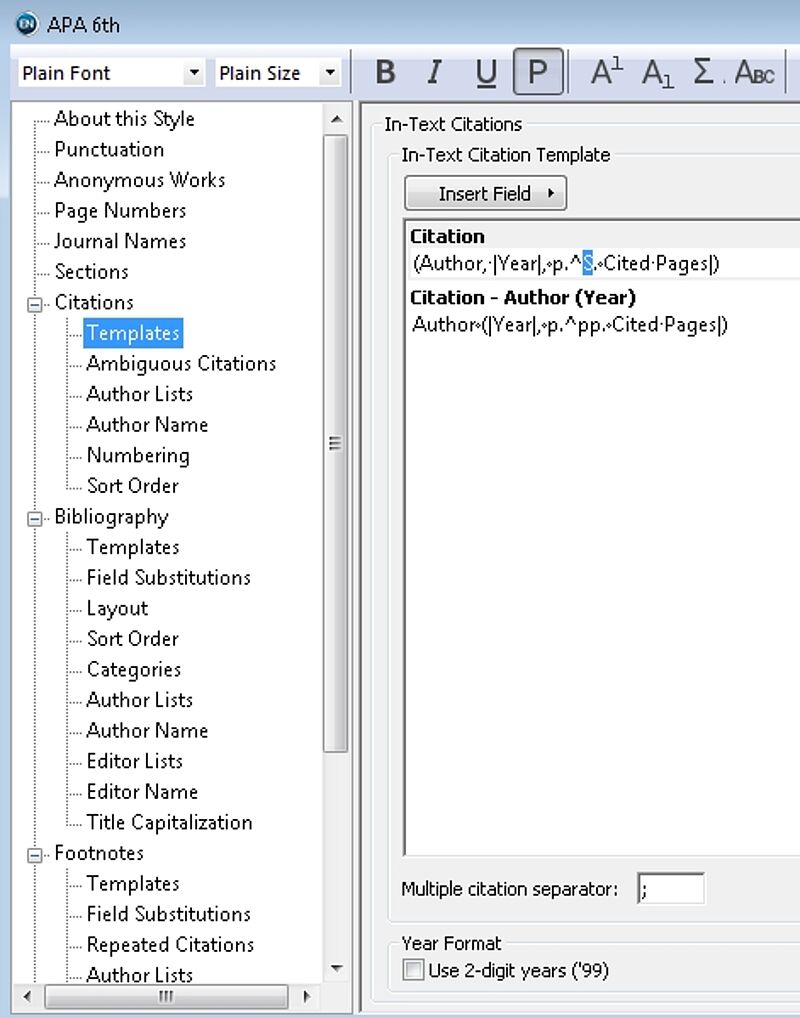The height and width of the screenshot is (1018, 800).
Task: Toggle Italic formatting icon
Action: coord(434,72)
